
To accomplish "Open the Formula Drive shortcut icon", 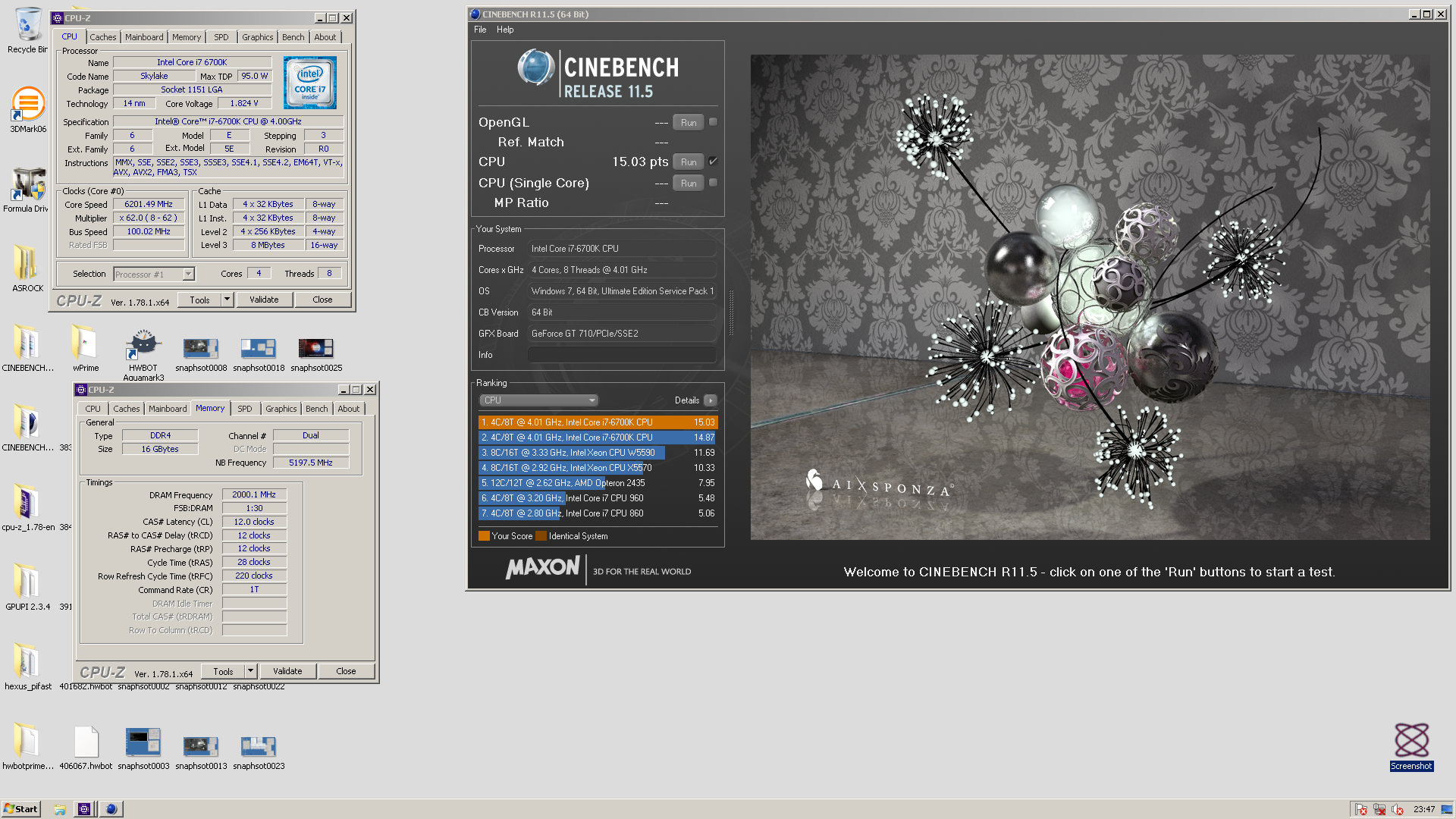I will (28, 184).
